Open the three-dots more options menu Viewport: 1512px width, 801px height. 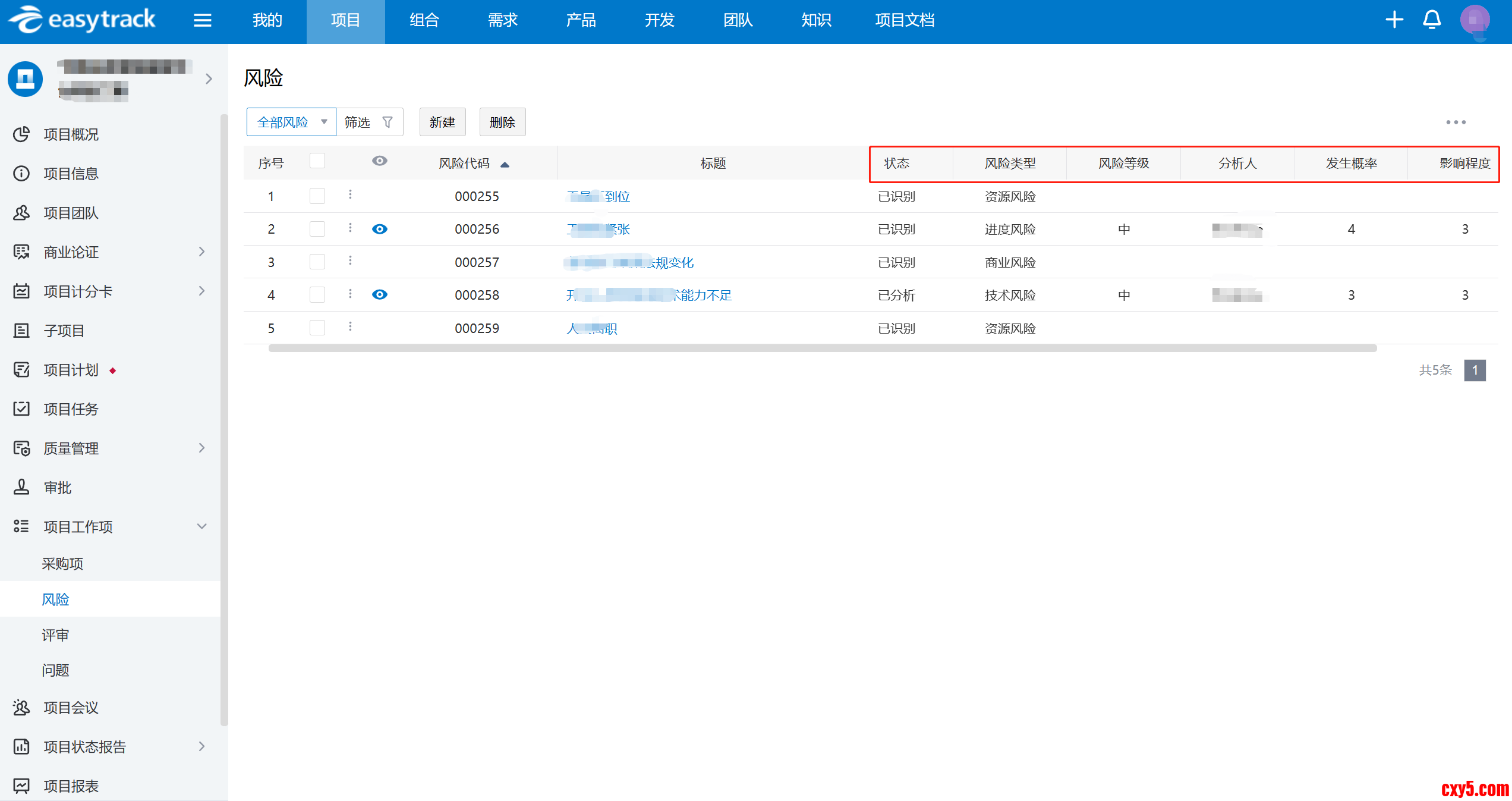pos(1456,122)
